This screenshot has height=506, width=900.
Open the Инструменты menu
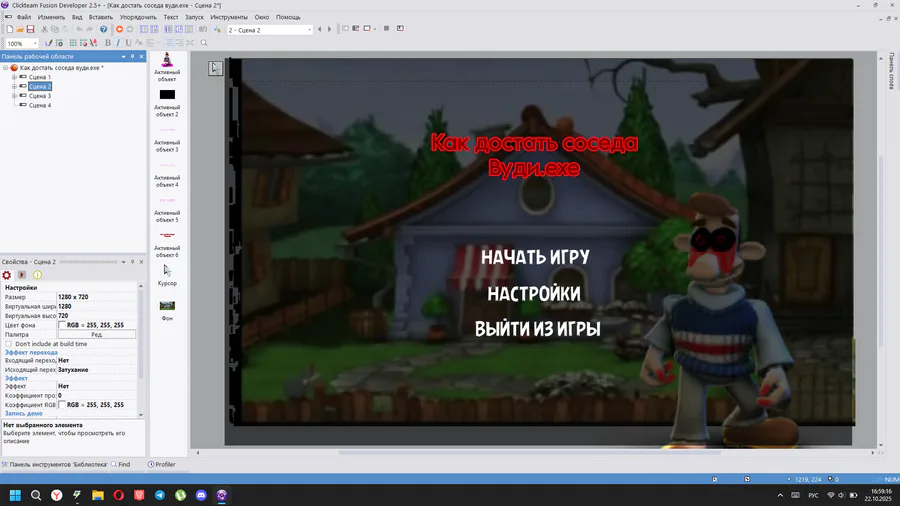[x=229, y=17]
